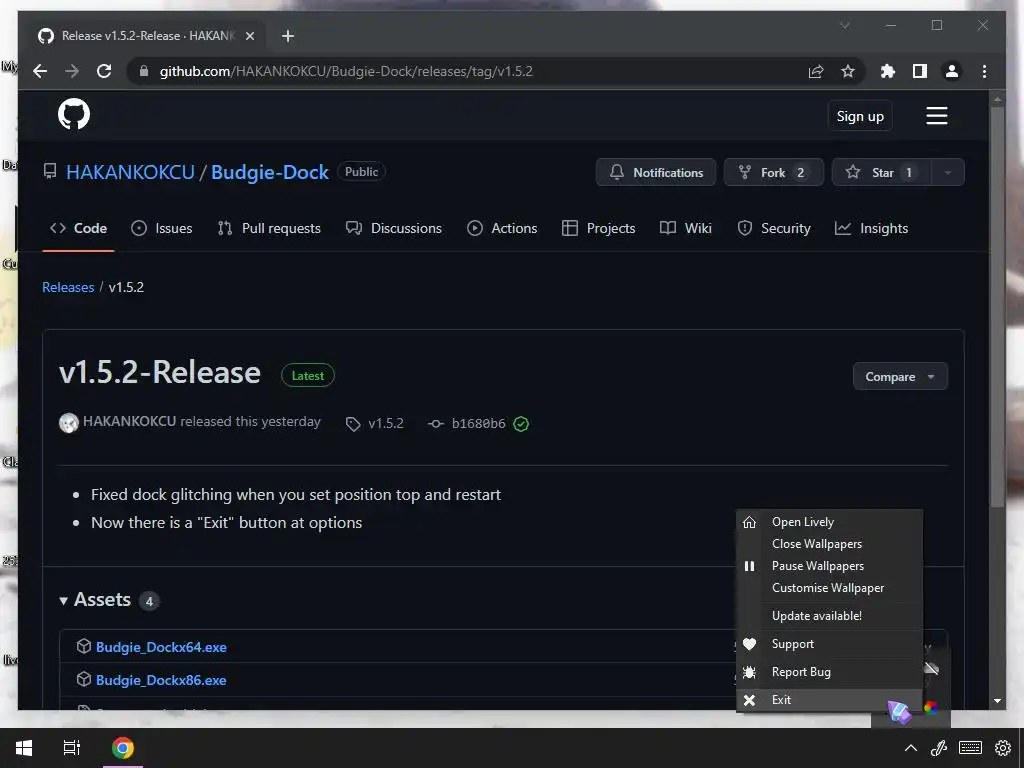This screenshot has height=768, width=1024.
Task: Click the Lively crystal tray icon
Action: [x=899, y=711]
